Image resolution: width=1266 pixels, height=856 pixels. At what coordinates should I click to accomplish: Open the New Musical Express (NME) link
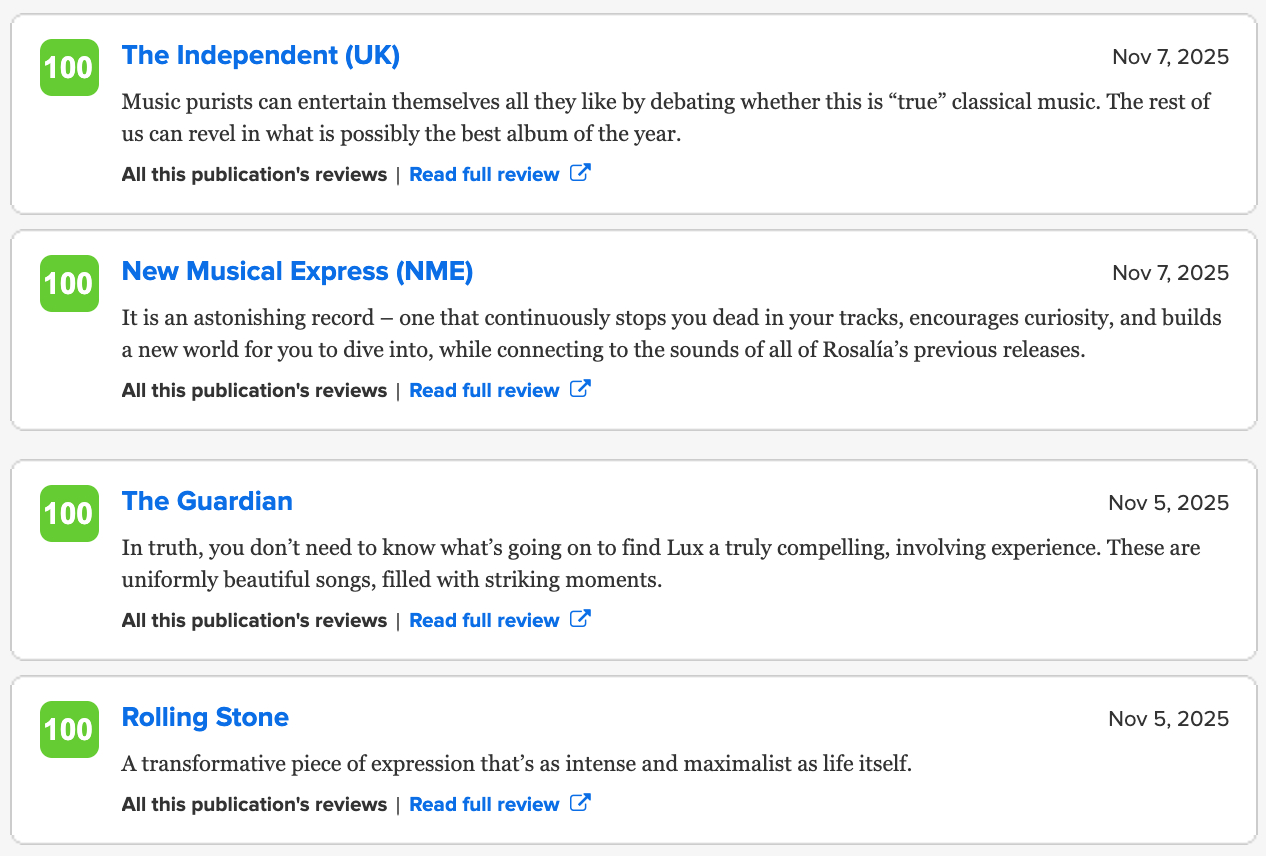point(297,272)
